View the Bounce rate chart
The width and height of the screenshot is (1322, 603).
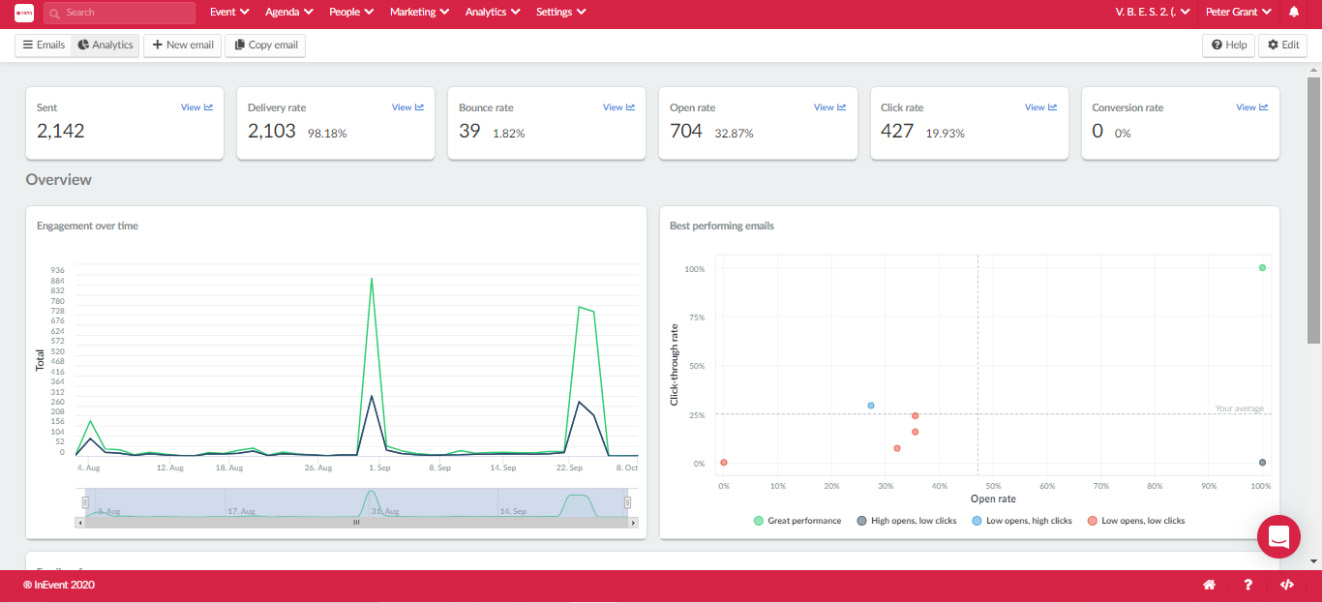tap(618, 108)
